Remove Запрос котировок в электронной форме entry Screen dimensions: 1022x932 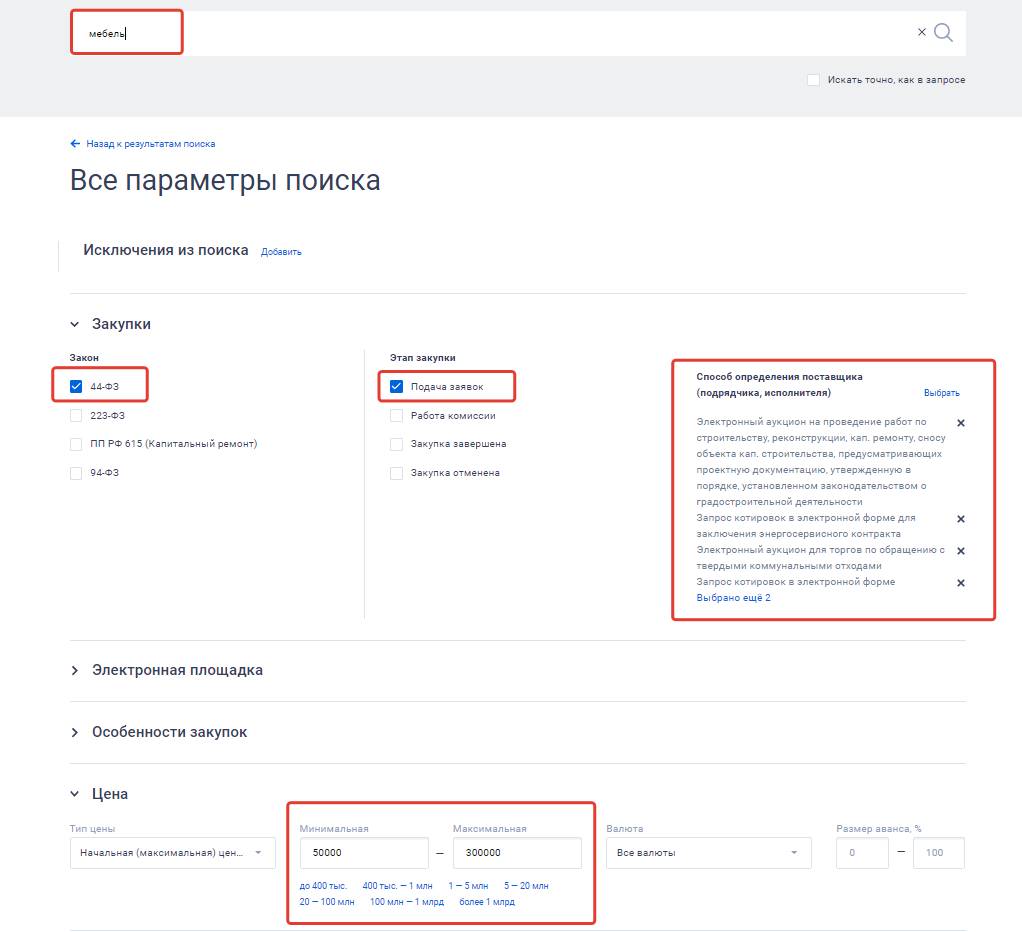[x=961, y=583]
